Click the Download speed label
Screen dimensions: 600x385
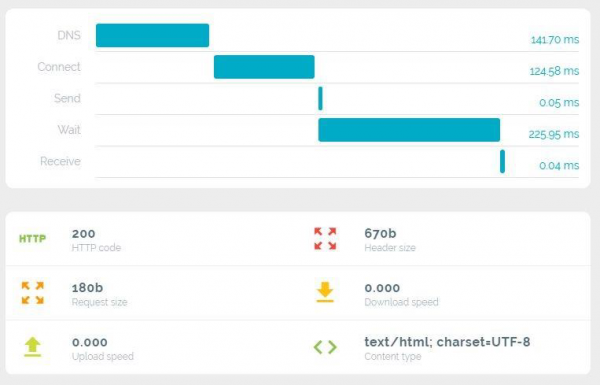401,302
